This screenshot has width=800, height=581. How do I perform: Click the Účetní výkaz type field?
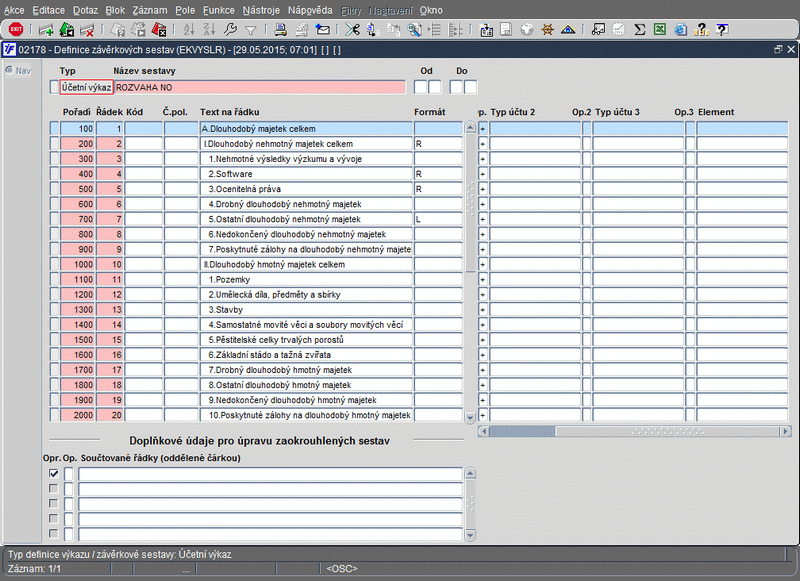point(86,87)
